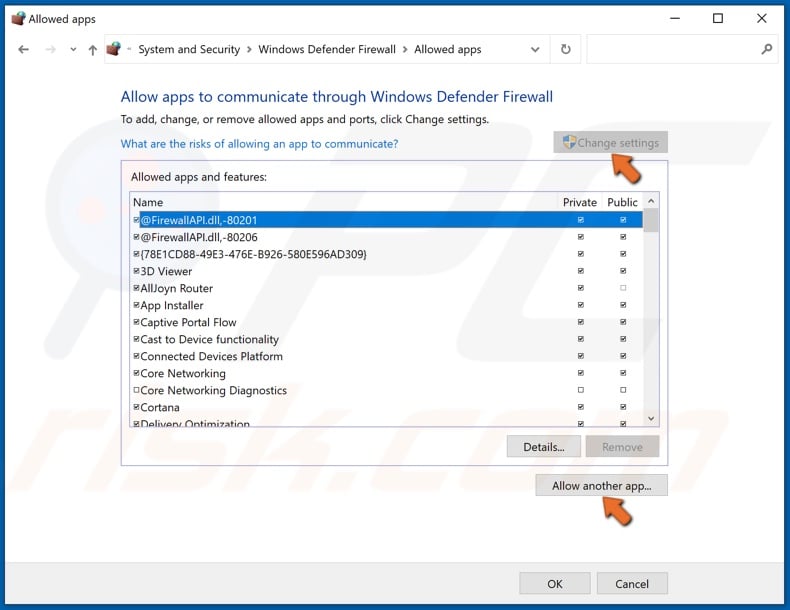Click the Public column header
This screenshot has width=790, height=610.
[x=622, y=202]
